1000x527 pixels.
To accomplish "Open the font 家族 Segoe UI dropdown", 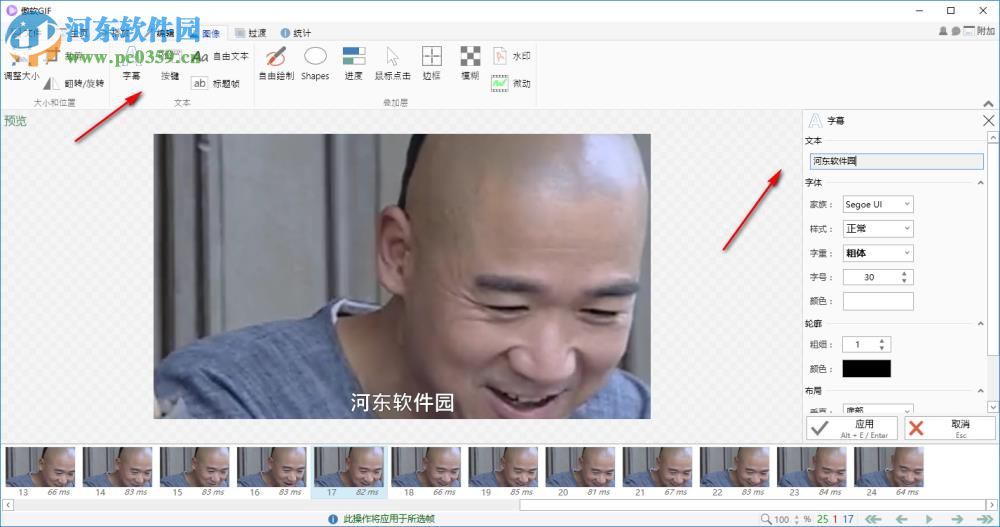I will pos(878,204).
